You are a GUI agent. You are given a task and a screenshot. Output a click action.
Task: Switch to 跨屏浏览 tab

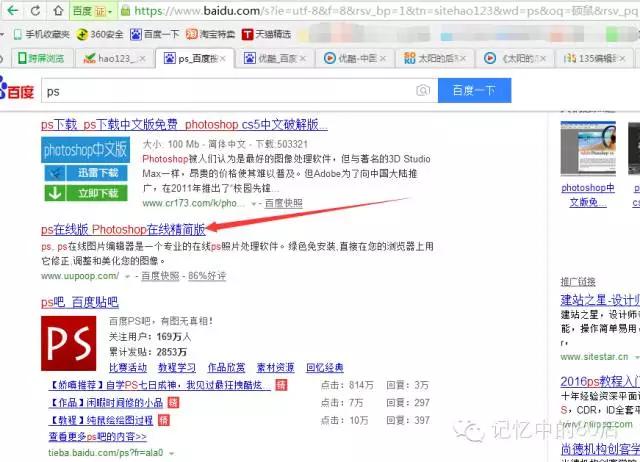point(41,58)
